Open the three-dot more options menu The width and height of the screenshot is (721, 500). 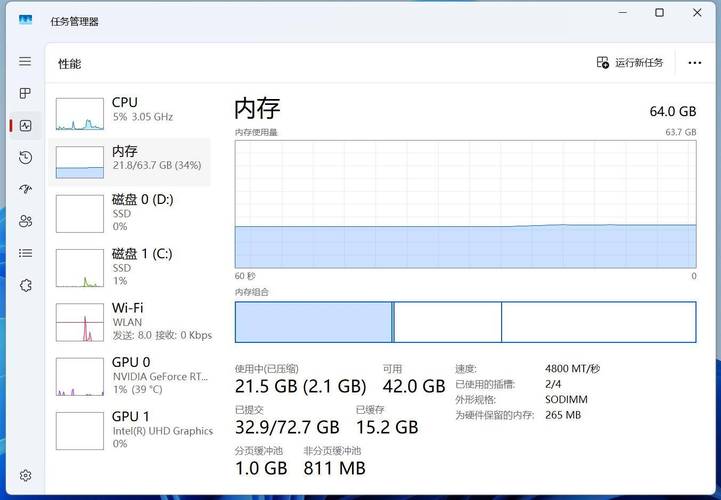[695, 62]
